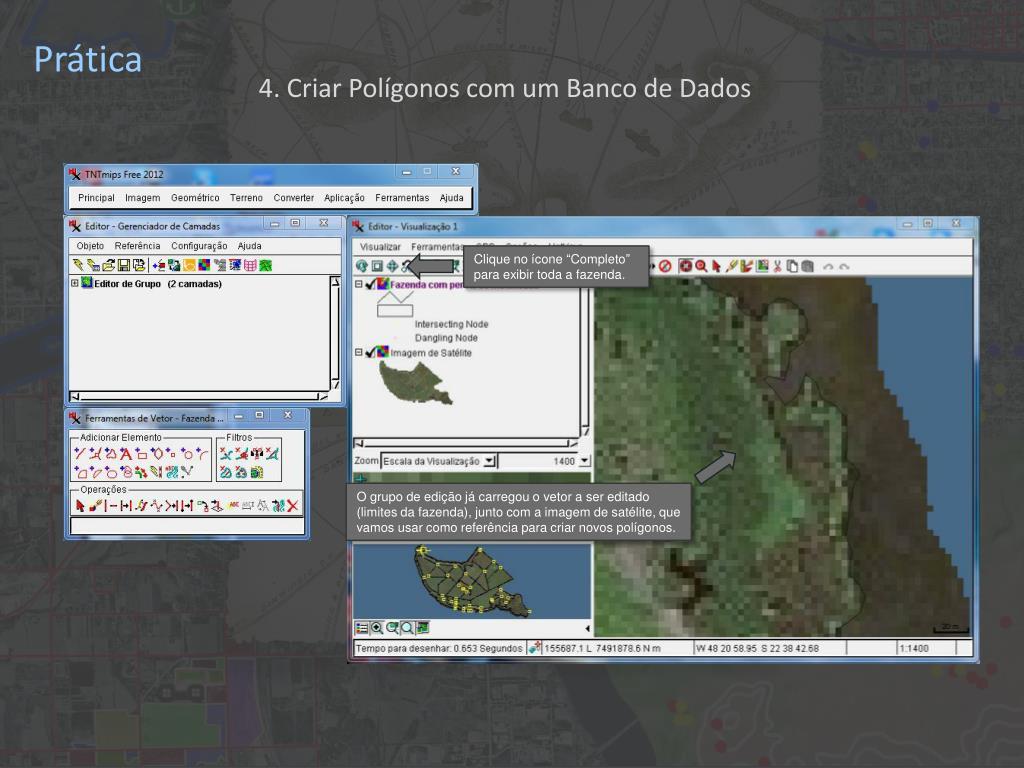The width and height of the screenshot is (1024, 768).
Task: Click the Dangling Node legend label
Action: (446, 338)
